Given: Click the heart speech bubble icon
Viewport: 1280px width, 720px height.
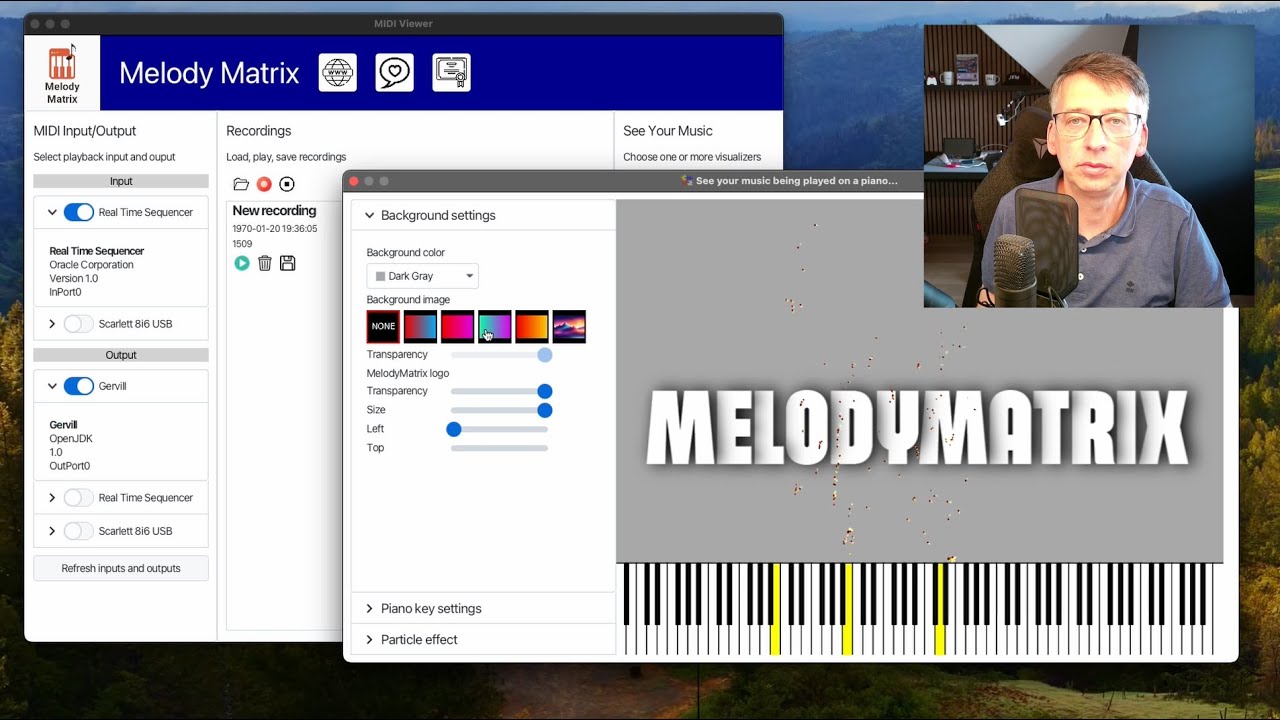Looking at the screenshot, I should pyautogui.click(x=395, y=73).
